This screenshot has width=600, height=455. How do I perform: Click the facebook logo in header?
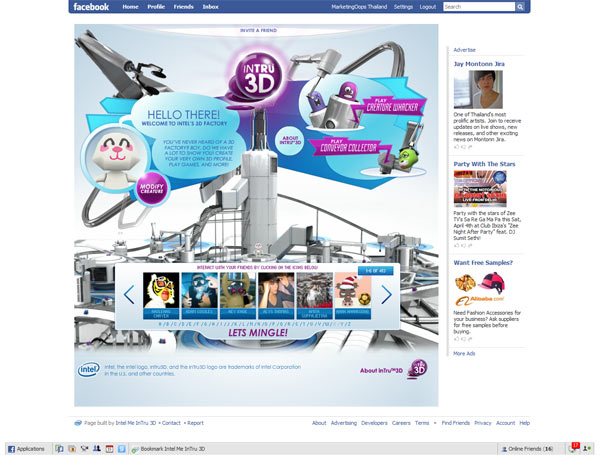[x=91, y=7]
